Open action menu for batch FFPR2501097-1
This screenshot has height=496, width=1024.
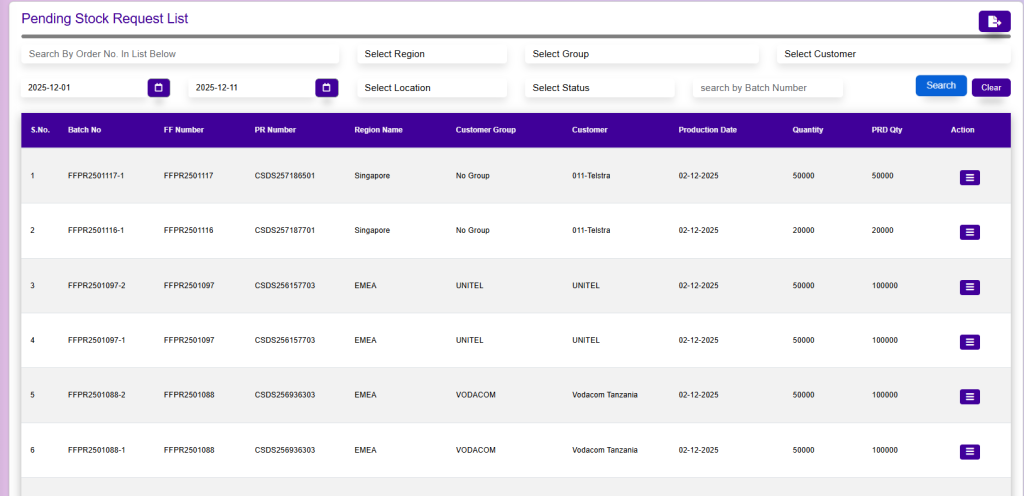point(969,342)
